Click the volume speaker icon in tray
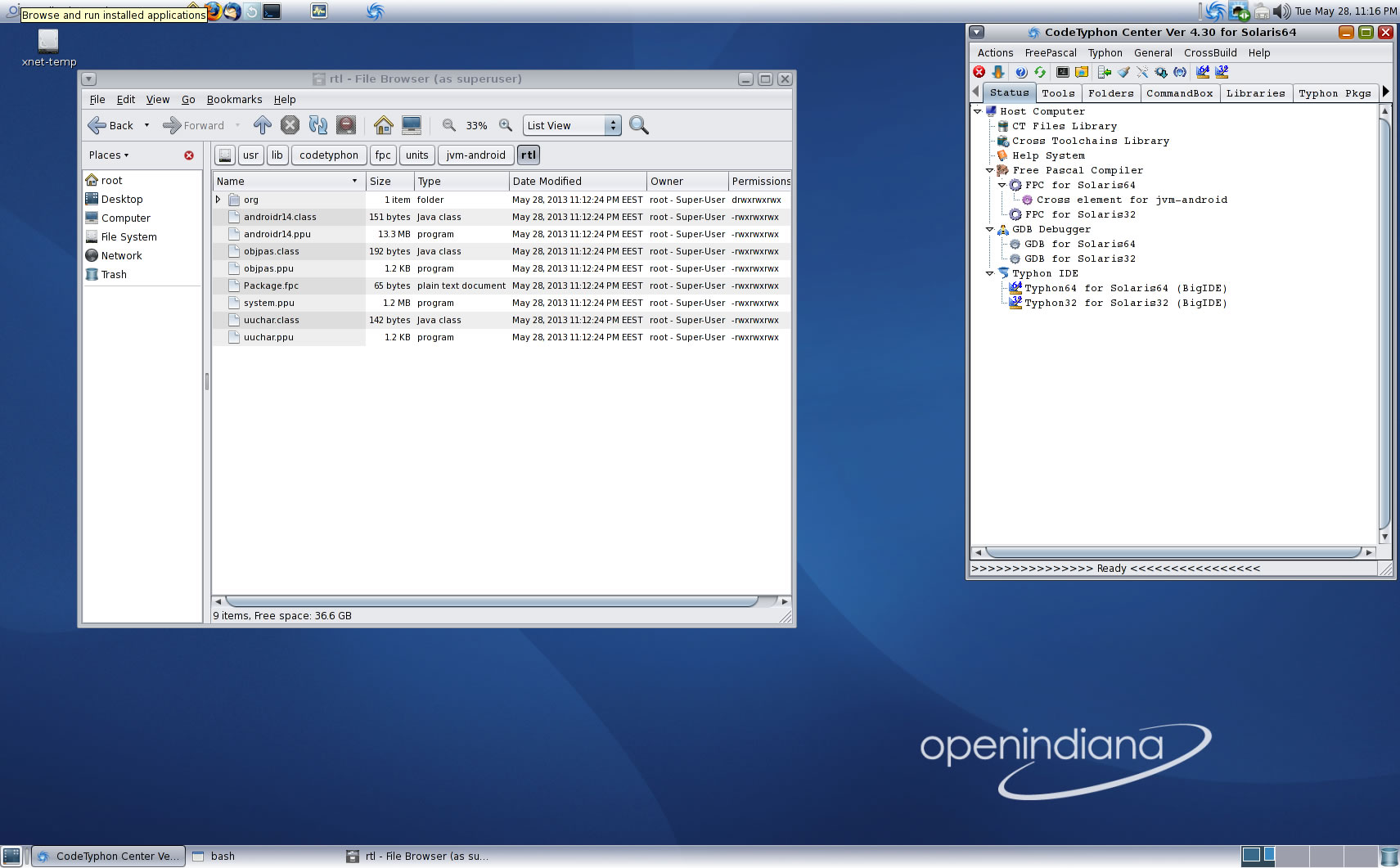Screen dimensions: 1400x868 coord(1281,11)
